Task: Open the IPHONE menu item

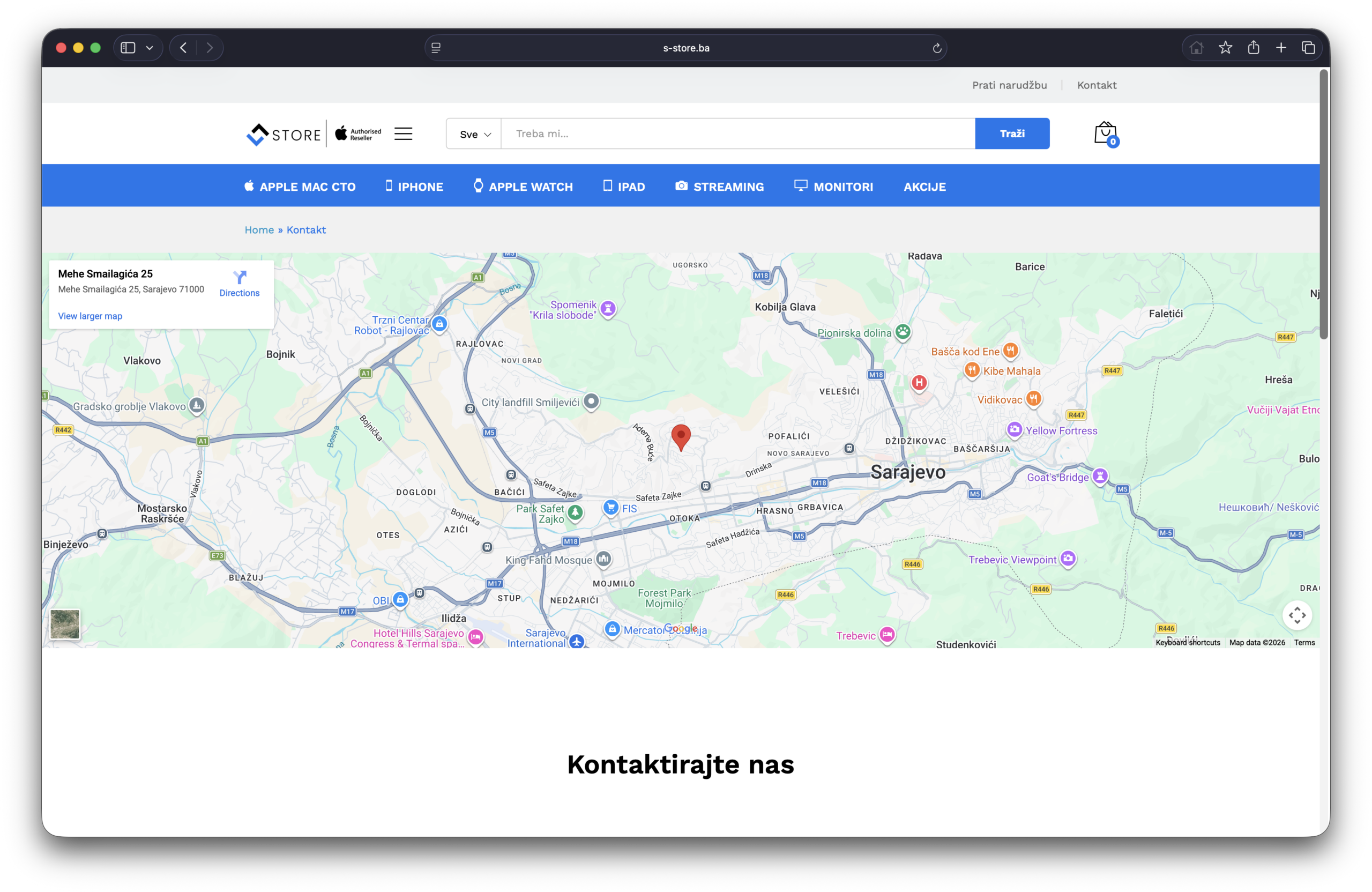Action: [x=414, y=186]
